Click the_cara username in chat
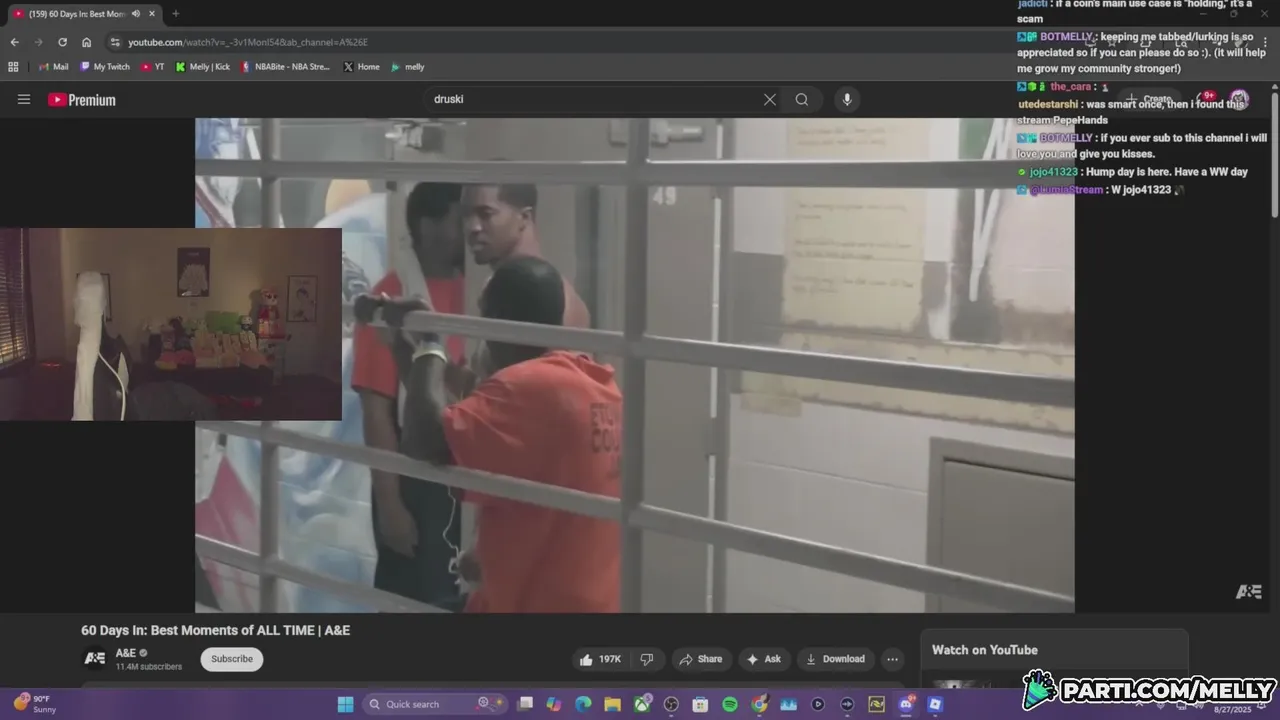This screenshot has width=1280, height=720. pos(1070,87)
